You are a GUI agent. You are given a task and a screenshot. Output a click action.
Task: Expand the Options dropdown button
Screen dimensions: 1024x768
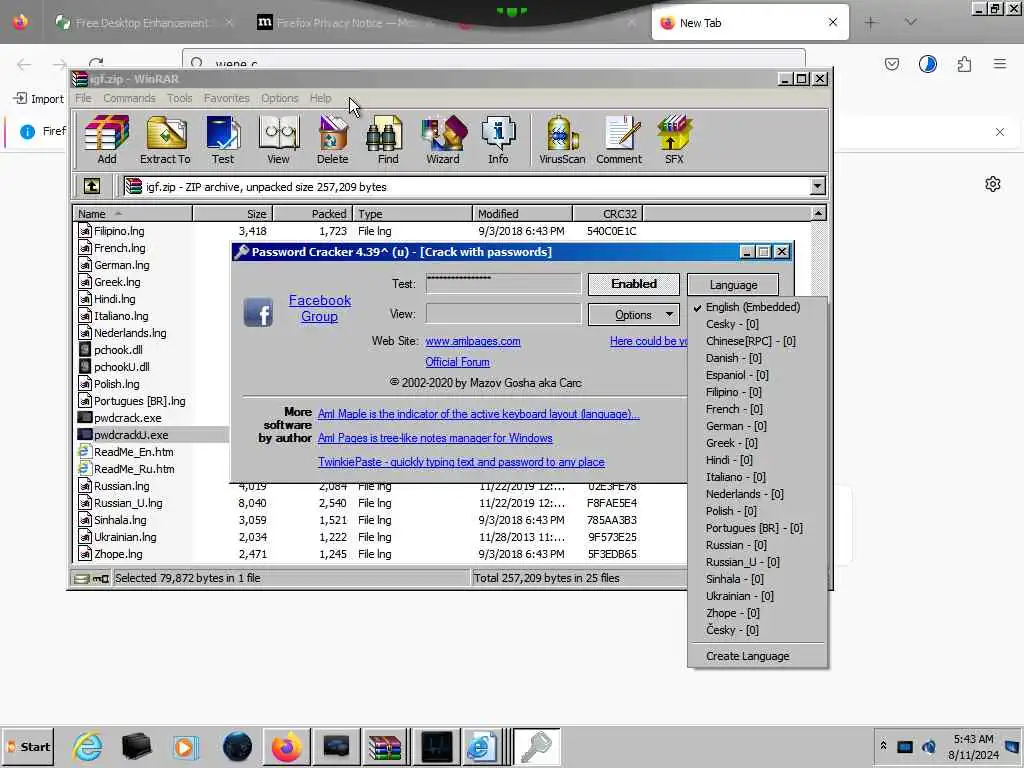633,315
